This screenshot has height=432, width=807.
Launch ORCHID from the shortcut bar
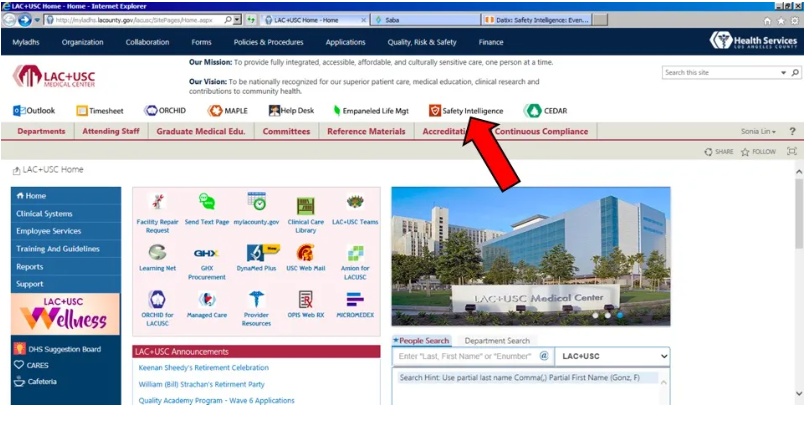tap(165, 110)
